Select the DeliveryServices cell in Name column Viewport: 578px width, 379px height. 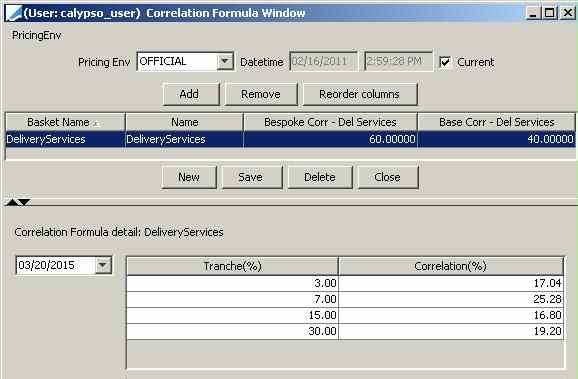pos(184,139)
